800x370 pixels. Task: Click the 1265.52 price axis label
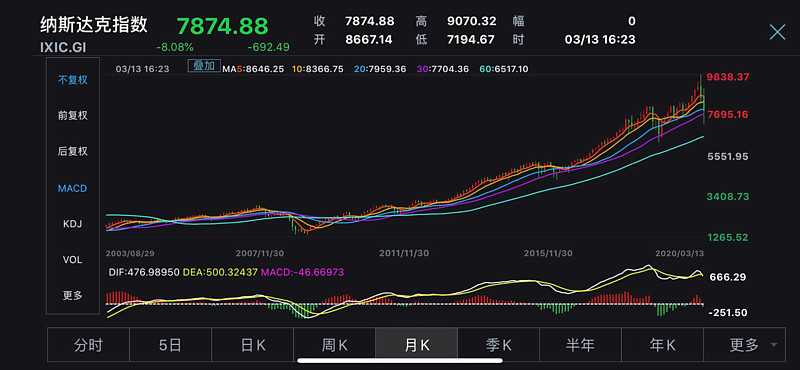[x=727, y=237]
